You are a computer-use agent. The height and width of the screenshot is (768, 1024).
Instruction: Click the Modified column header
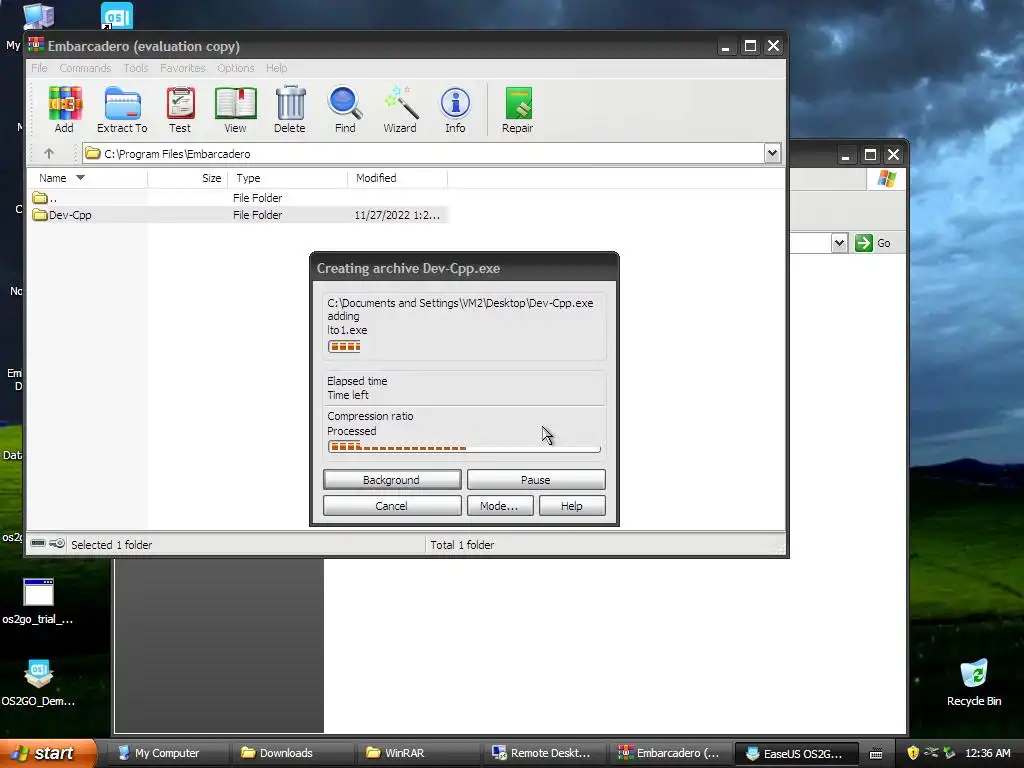pyautogui.click(x=397, y=178)
